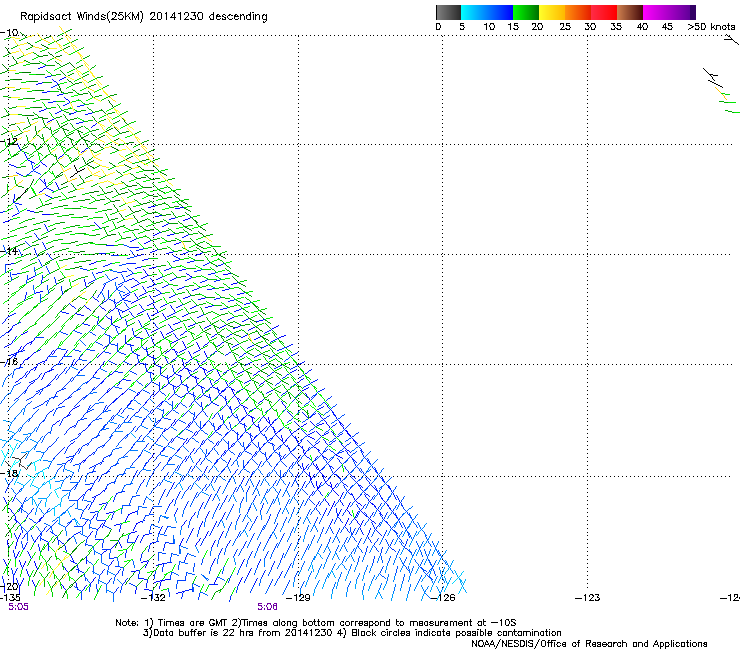Click the purple '5:05' time label
This screenshot has width=740, height=650.
[18, 607]
